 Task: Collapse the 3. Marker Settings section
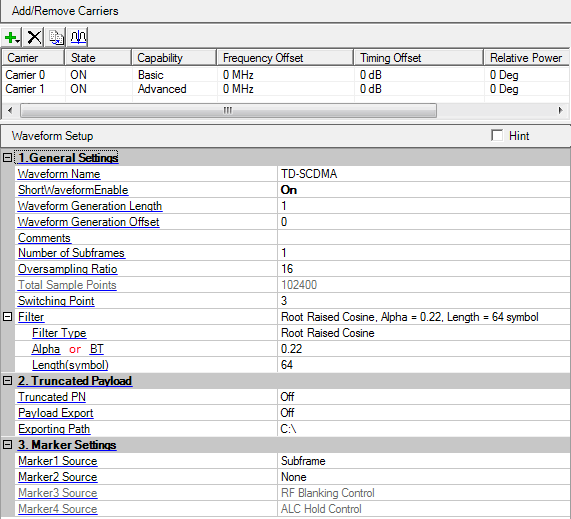pyautogui.click(x=7, y=445)
